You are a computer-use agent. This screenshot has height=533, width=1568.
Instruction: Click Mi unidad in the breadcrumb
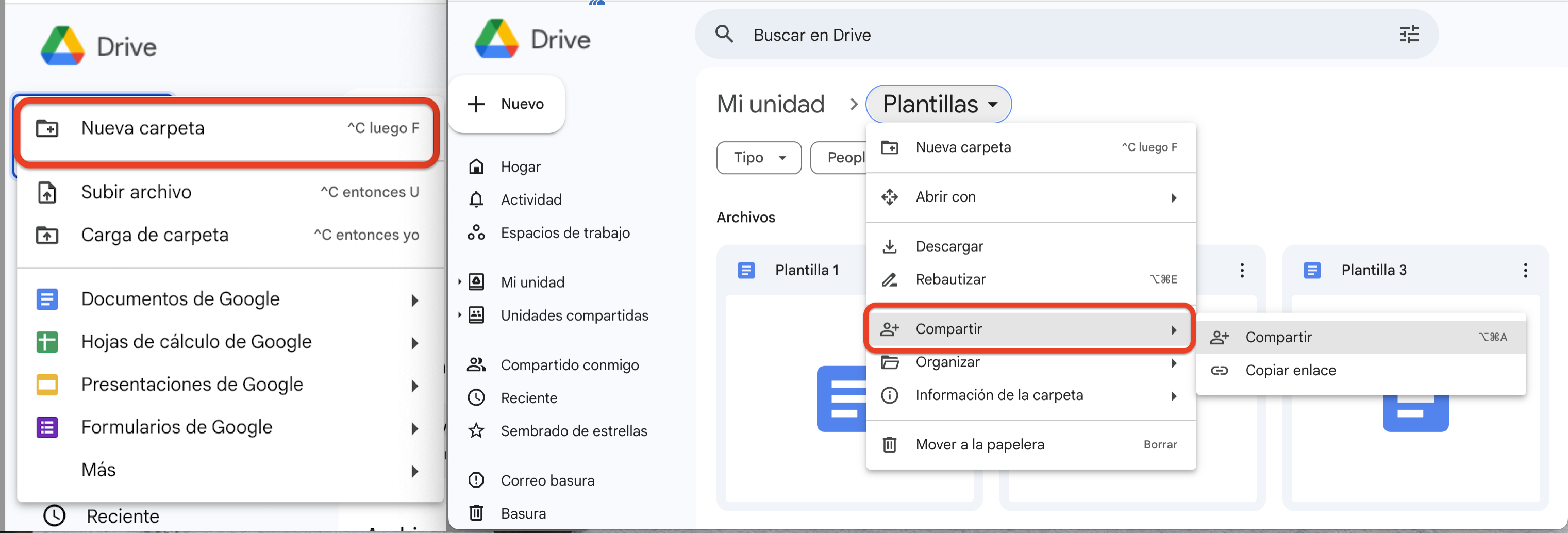coord(770,104)
